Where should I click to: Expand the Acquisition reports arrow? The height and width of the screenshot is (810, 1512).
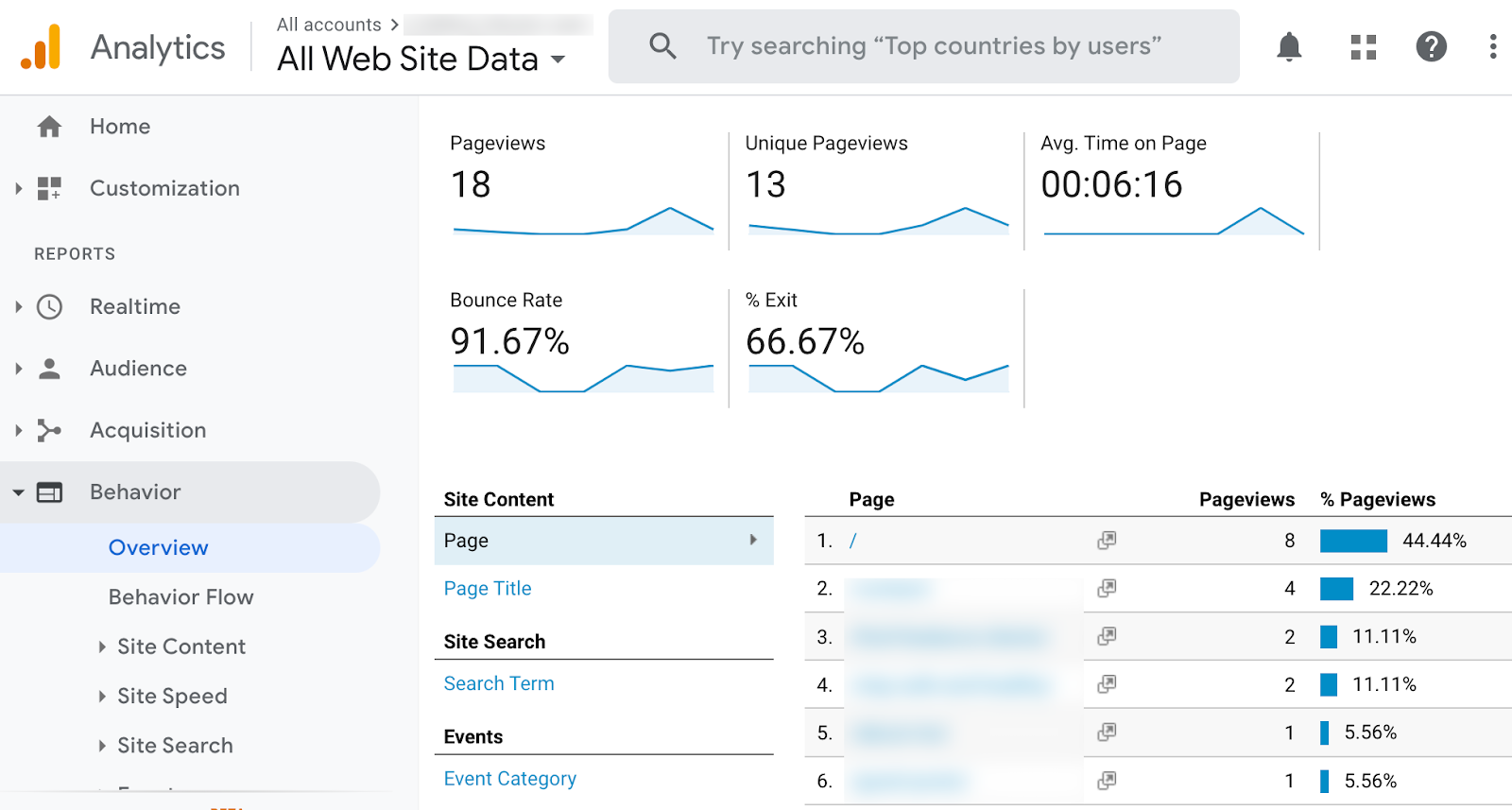[x=18, y=430]
